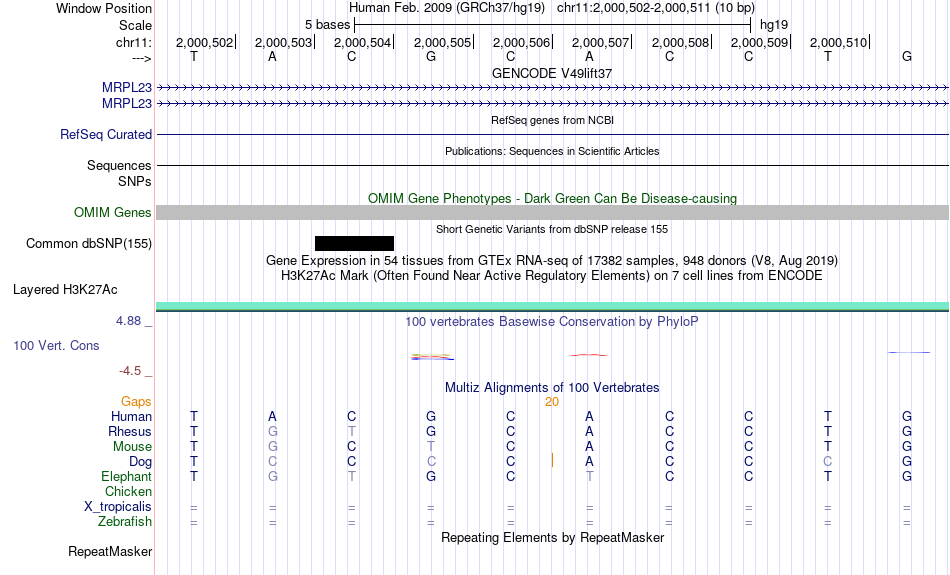Click Repeating Elements by RepeatMasker title
The width and height of the screenshot is (950, 575).
point(552,538)
